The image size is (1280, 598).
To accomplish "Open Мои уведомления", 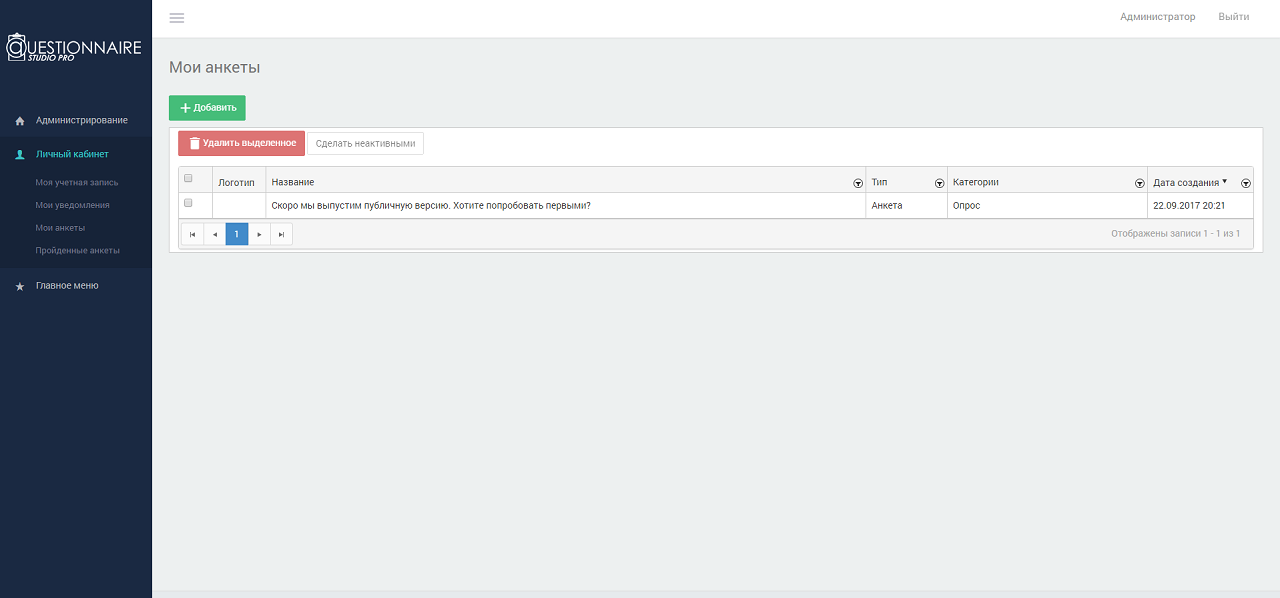I will tap(72, 205).
